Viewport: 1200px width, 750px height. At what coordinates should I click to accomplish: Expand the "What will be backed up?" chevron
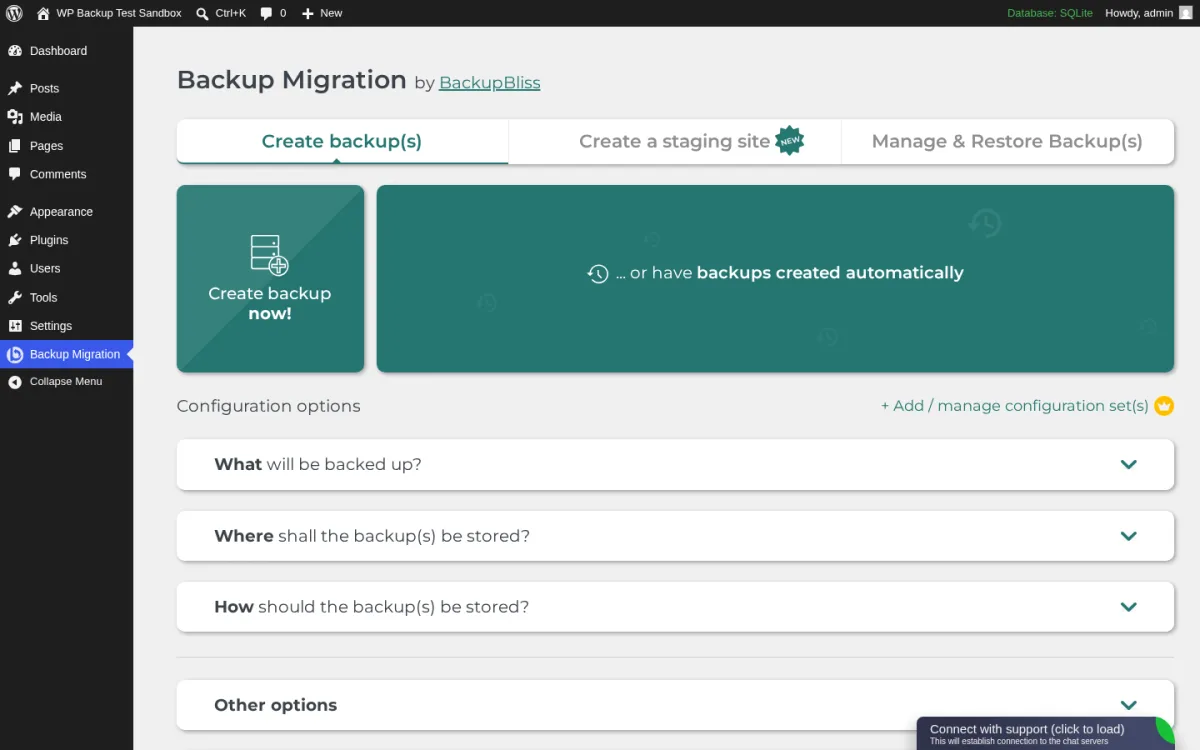(x=1129, y=465)
